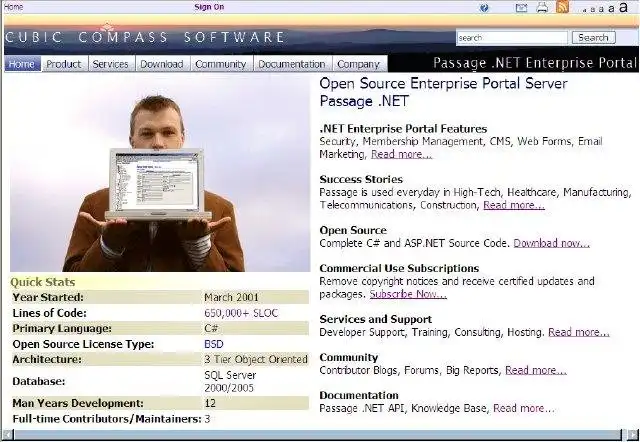Click the 650,000+ SLOC value
The image size is (640, 442).
click(x=241, y=313)
